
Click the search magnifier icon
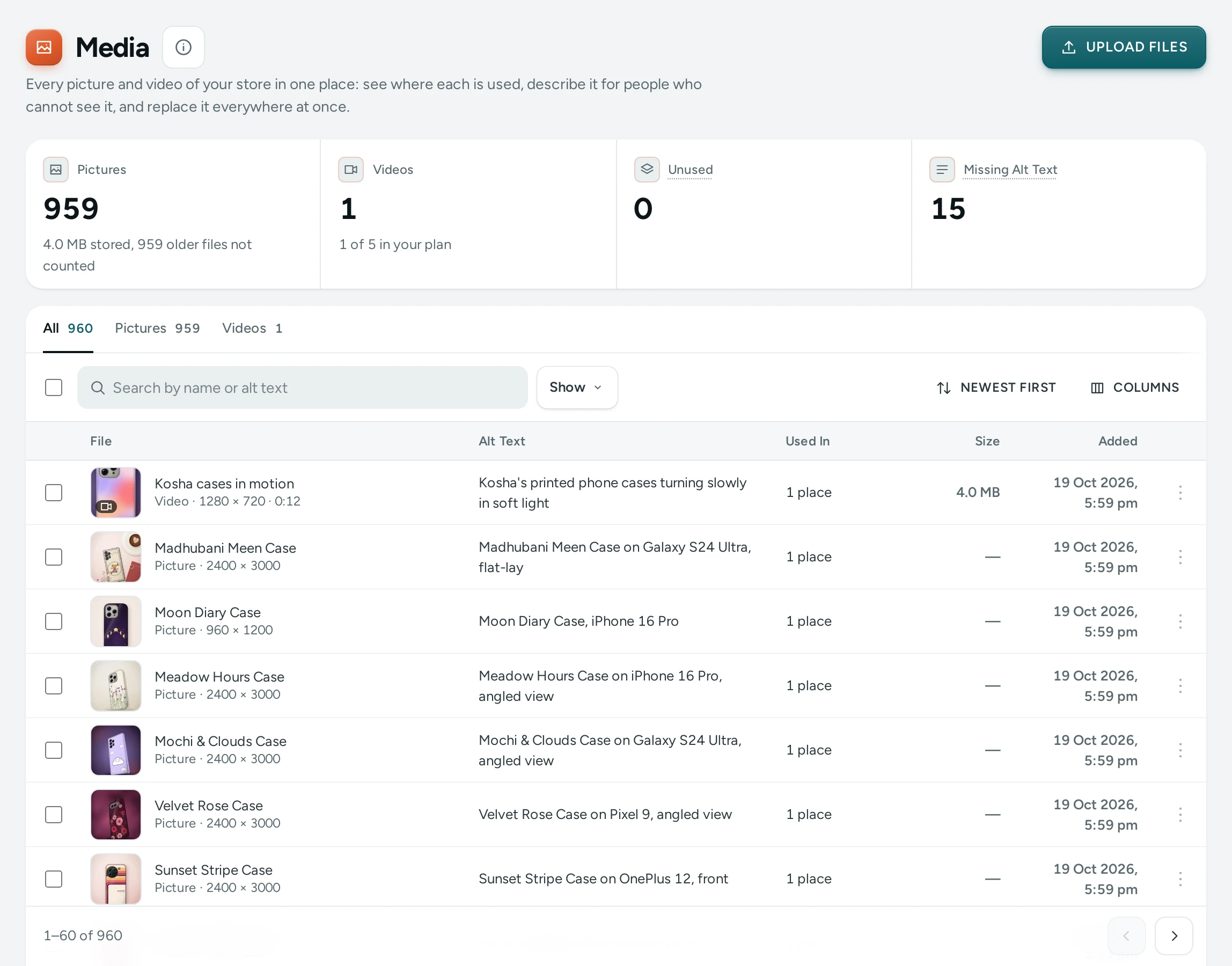click(x=98, y=387)
